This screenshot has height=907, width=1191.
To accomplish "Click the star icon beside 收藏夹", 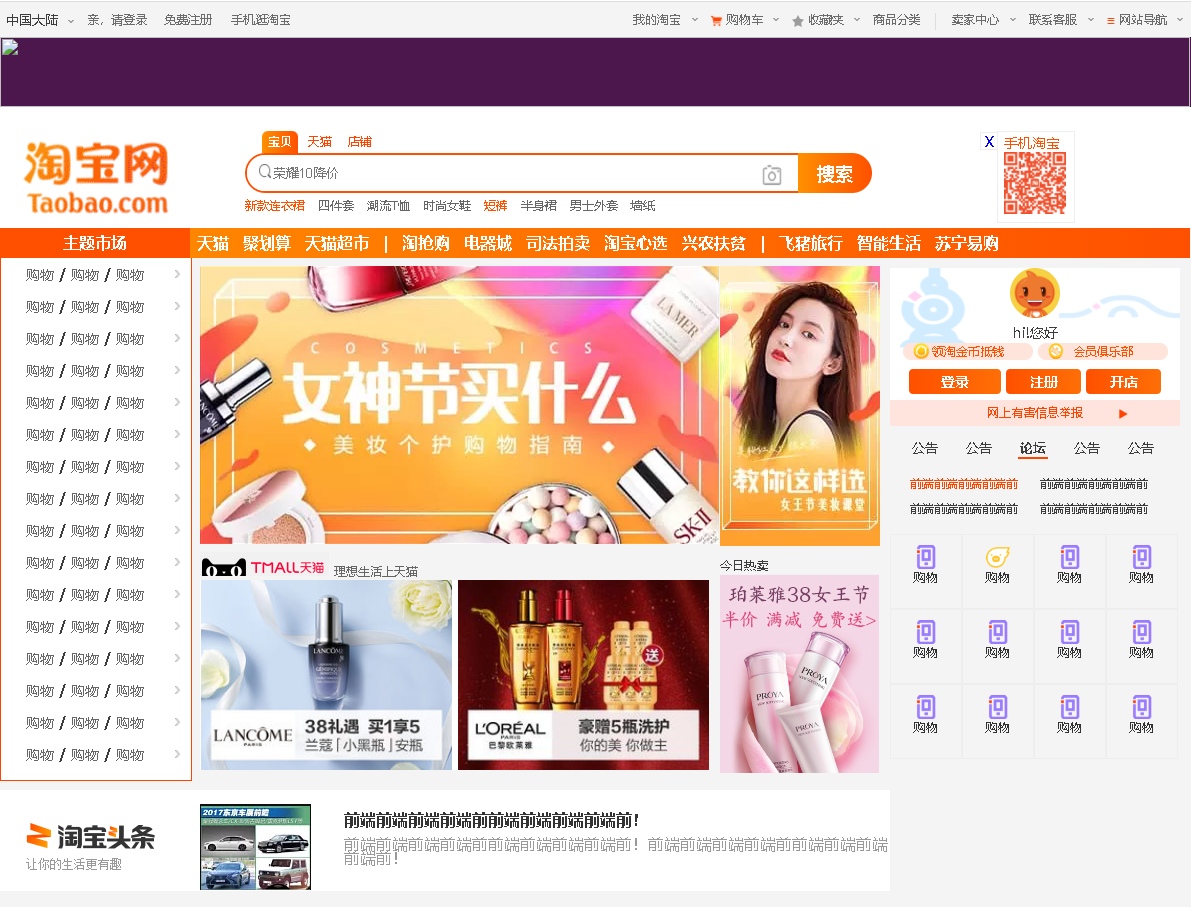I will 798,21.
